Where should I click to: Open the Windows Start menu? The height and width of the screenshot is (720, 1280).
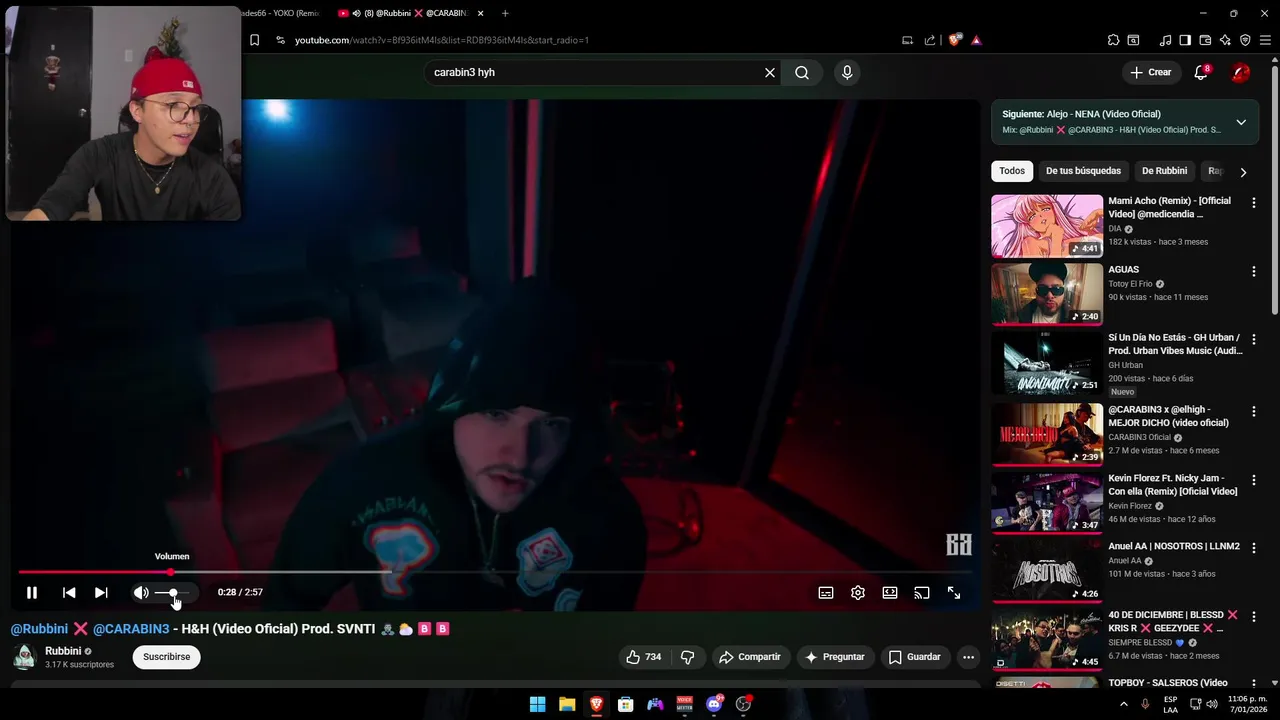(537, 704)
